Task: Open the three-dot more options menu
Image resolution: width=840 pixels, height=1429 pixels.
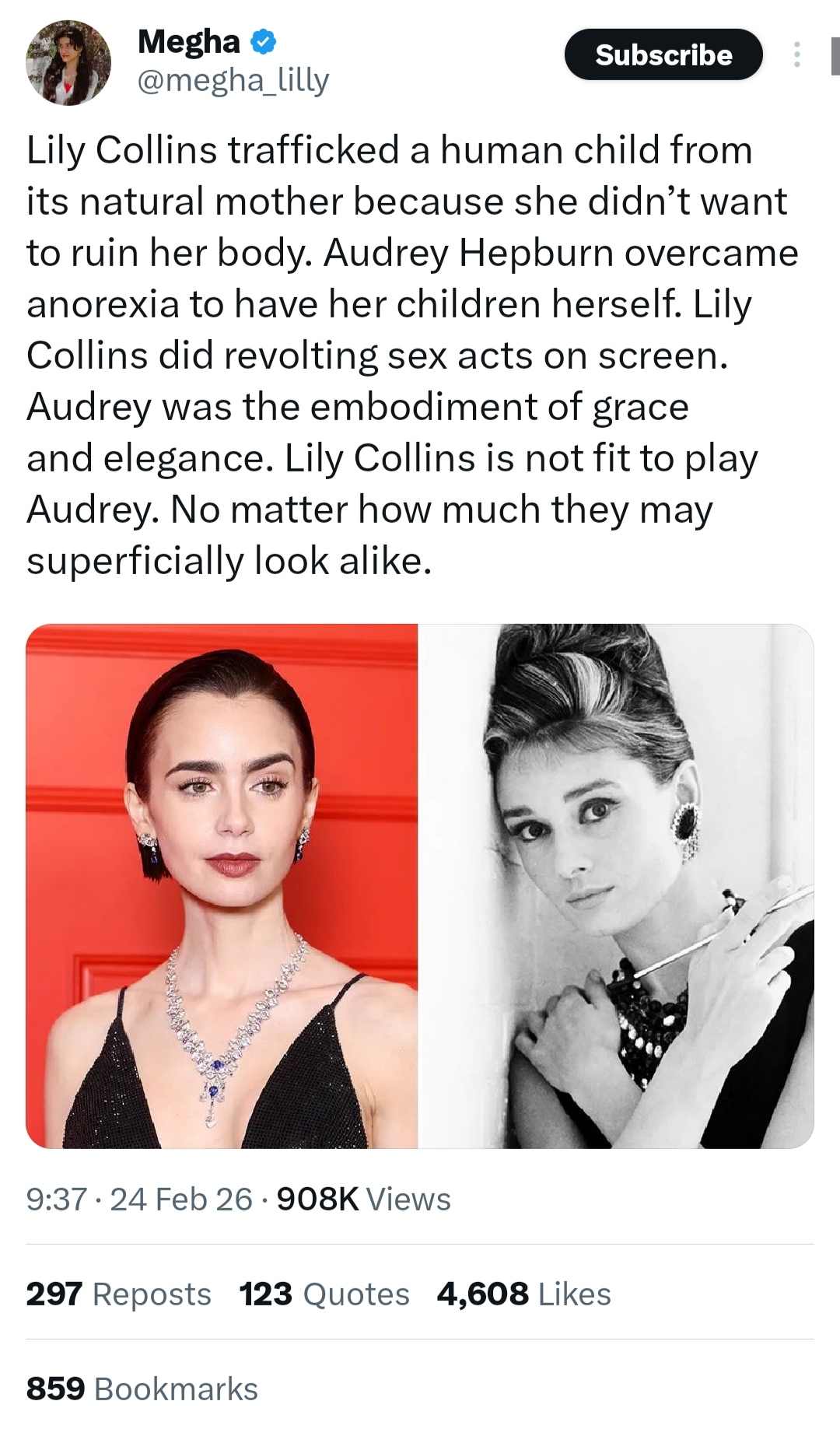Action: pos(796,54)
